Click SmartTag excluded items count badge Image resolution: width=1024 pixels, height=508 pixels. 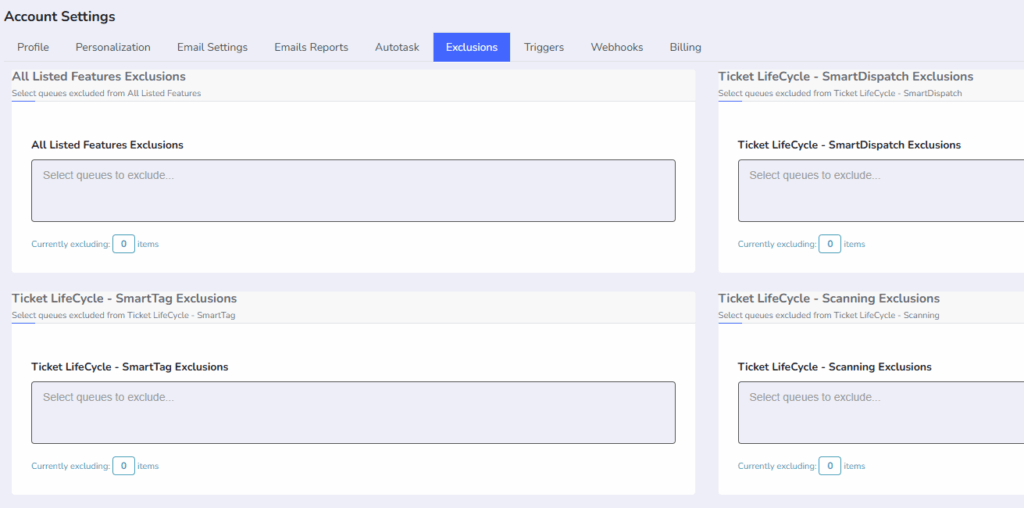123,466
